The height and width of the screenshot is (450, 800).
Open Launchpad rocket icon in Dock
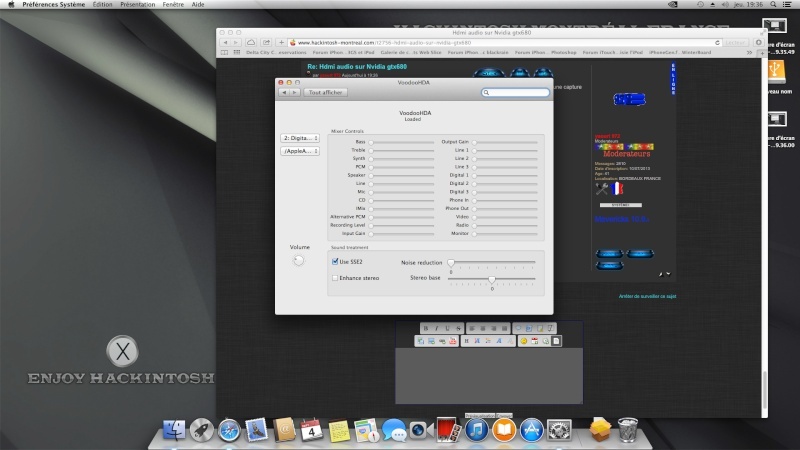[202, 430]
